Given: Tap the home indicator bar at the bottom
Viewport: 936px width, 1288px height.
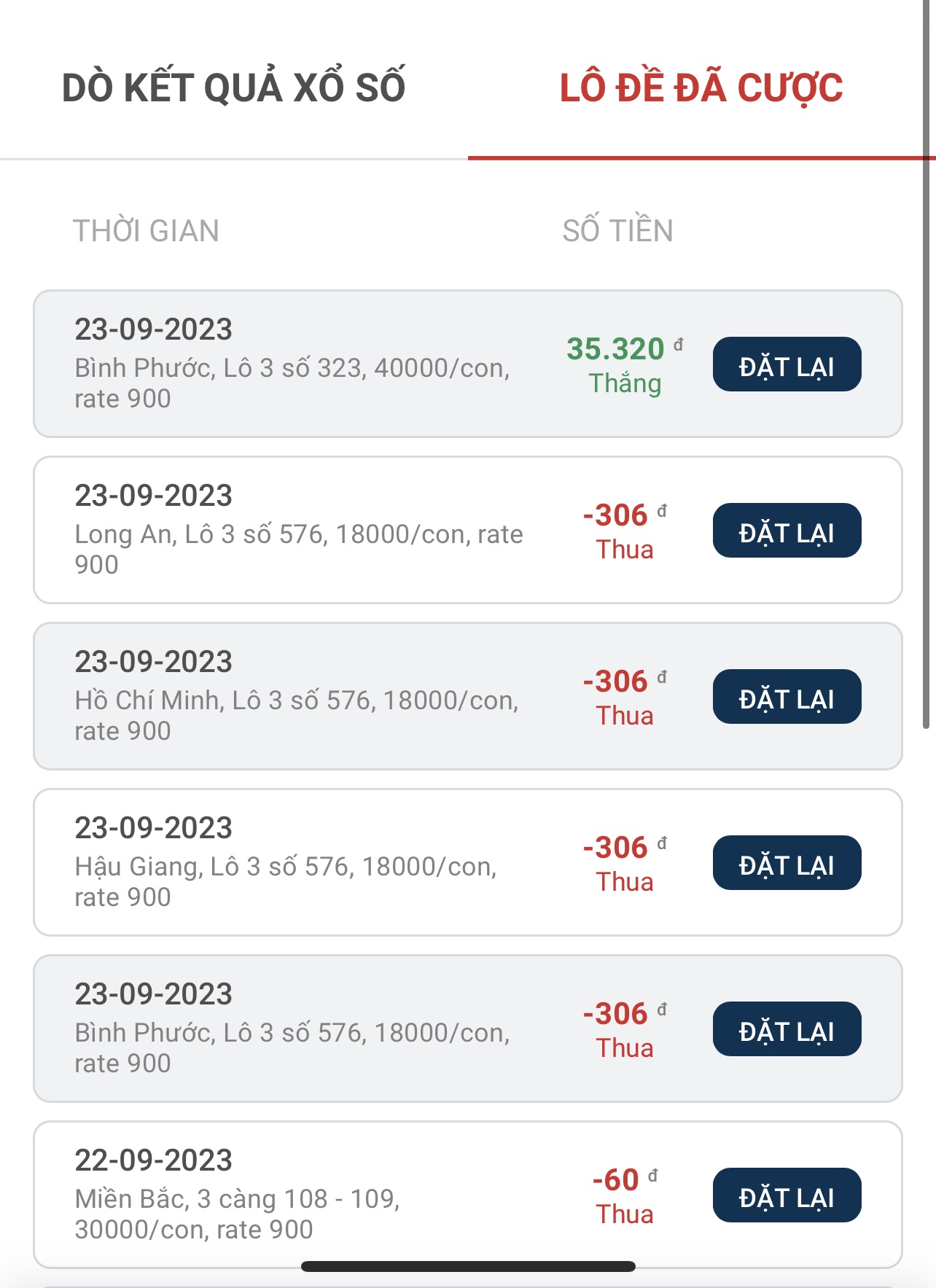Looking at the screenshot, I should click(x=468, y=1267).
